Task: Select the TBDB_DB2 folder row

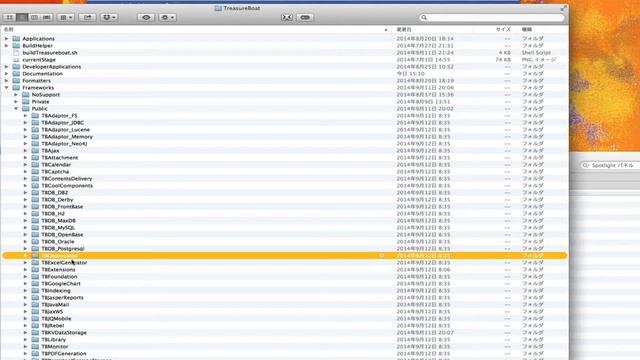Action: pyautogui.click(x=284, y=193)
